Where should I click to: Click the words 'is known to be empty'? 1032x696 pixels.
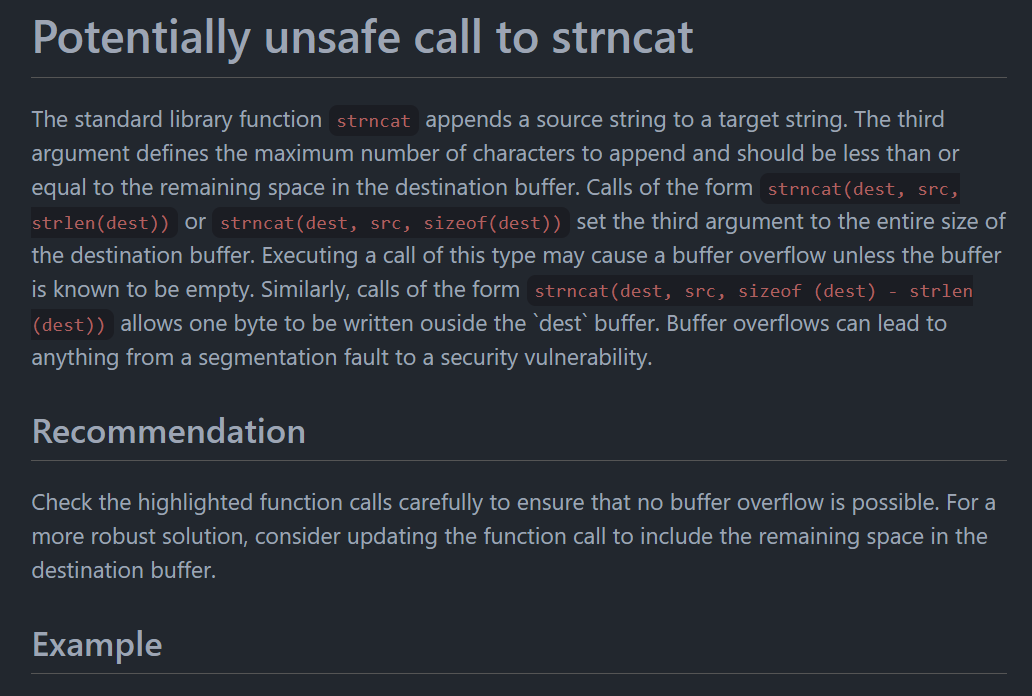pos(143,290)
